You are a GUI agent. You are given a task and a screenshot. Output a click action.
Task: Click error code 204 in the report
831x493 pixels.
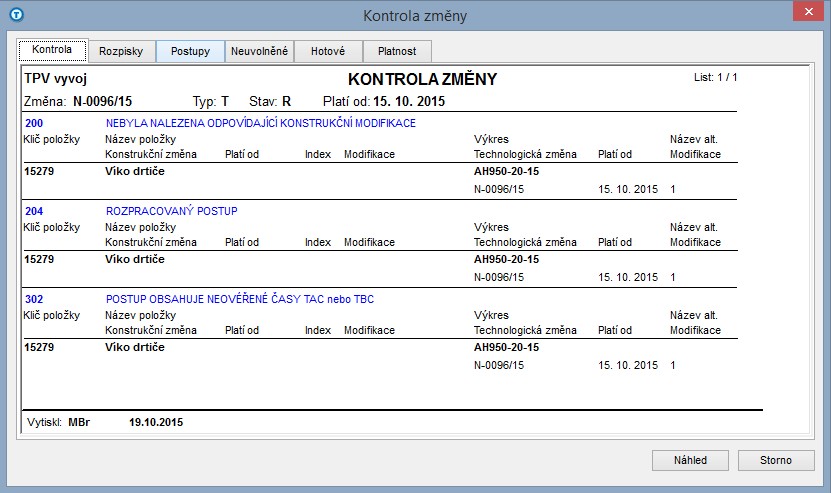click(x=32, y=211)
